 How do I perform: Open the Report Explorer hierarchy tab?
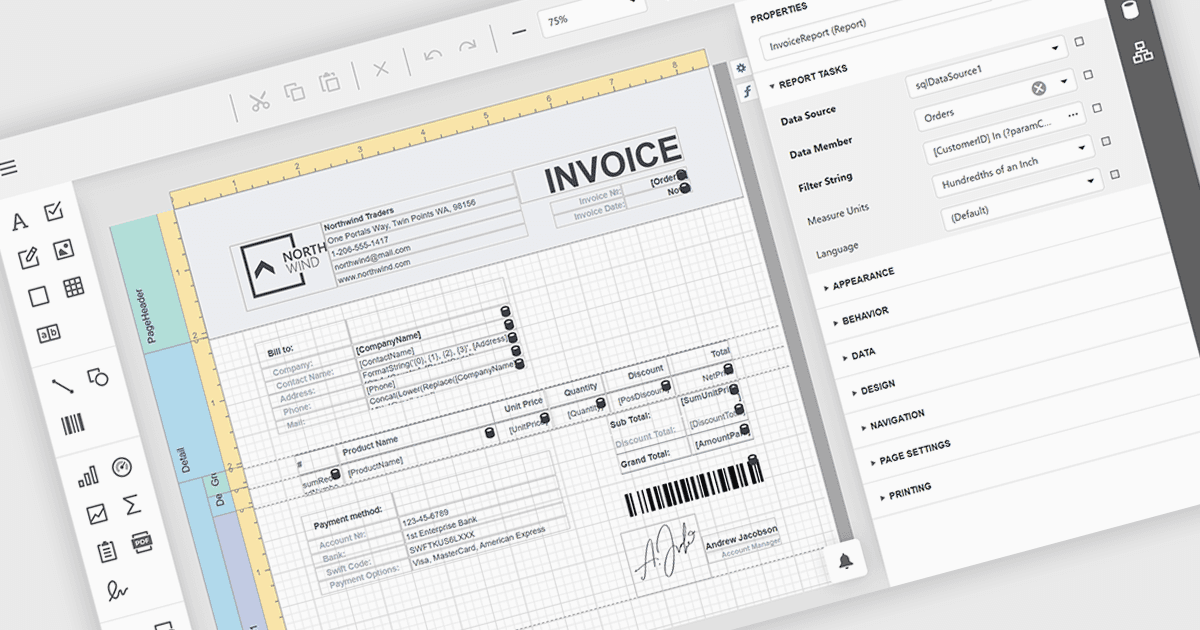(1142, 53)
